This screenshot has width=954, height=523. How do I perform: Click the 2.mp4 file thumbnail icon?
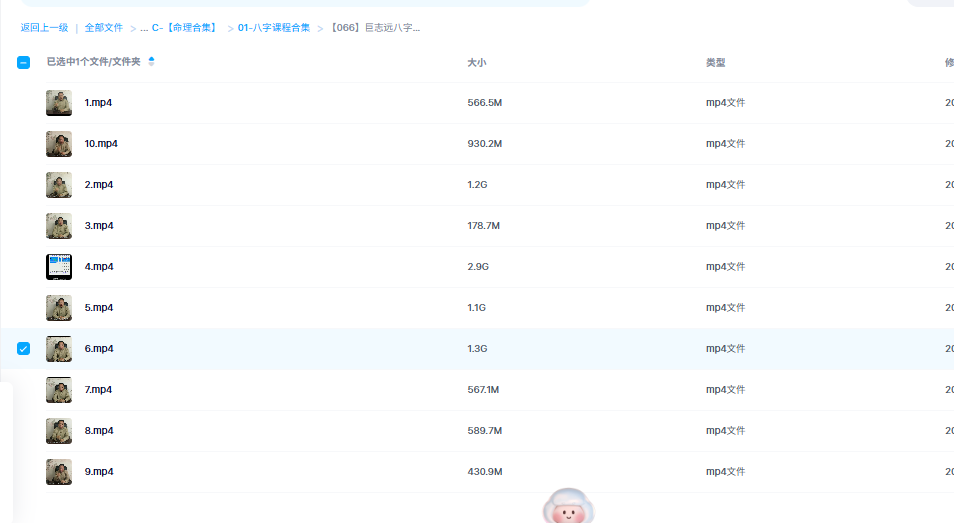coord(59,185)
